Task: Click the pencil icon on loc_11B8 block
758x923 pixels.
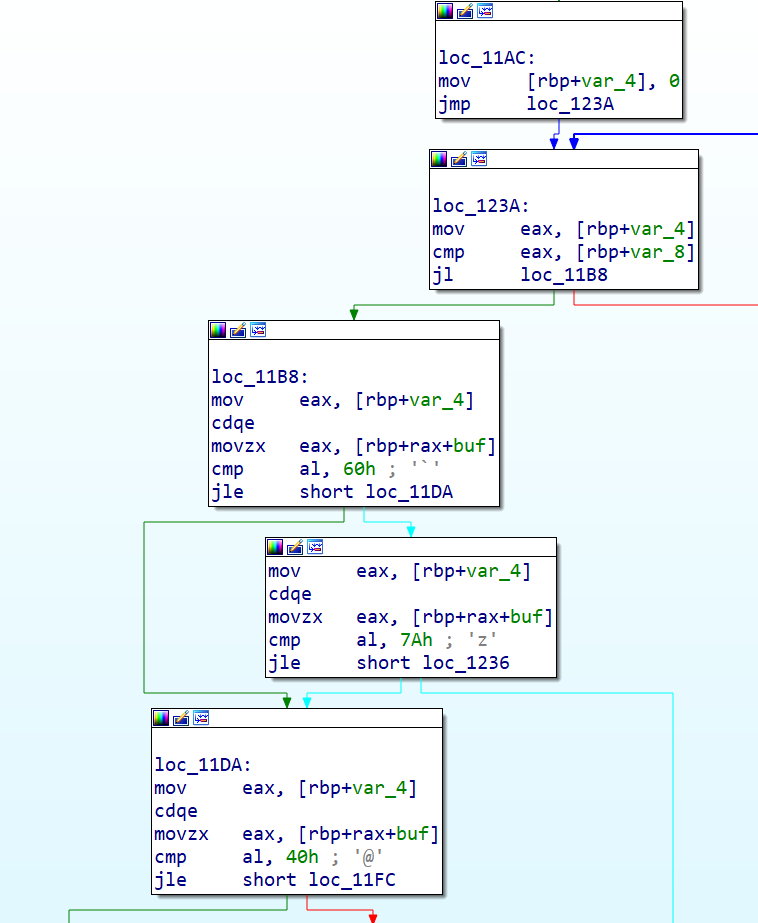Action: pyautogui.click(x=238, y=330)
